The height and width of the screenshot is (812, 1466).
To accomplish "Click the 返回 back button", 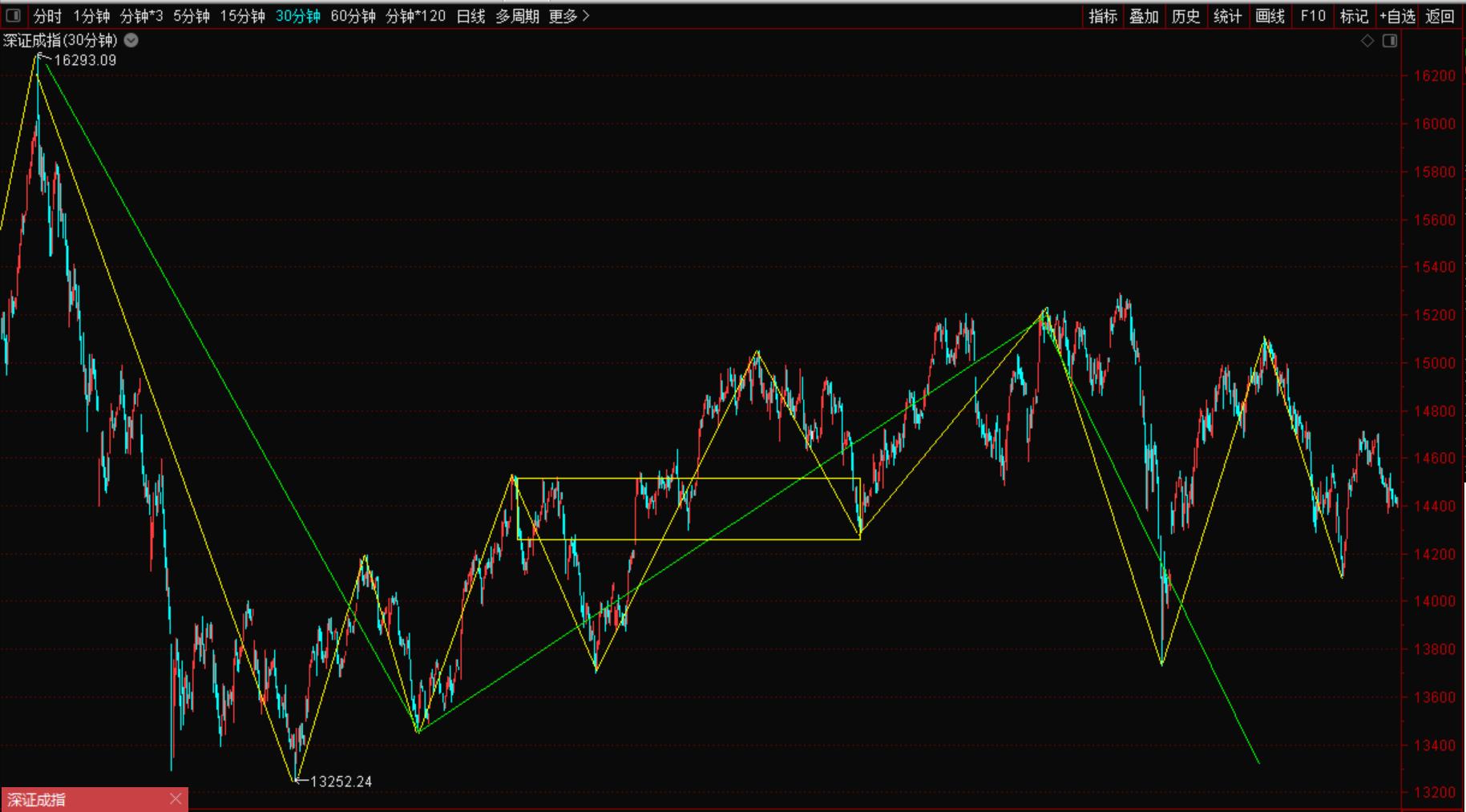I will (x=1440, y=16).
